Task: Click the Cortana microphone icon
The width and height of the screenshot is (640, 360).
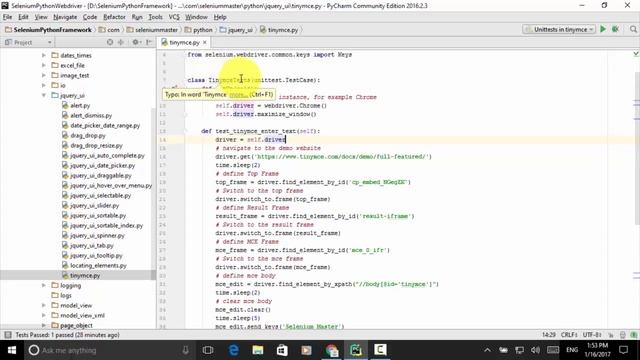Action: coord(185,350)
